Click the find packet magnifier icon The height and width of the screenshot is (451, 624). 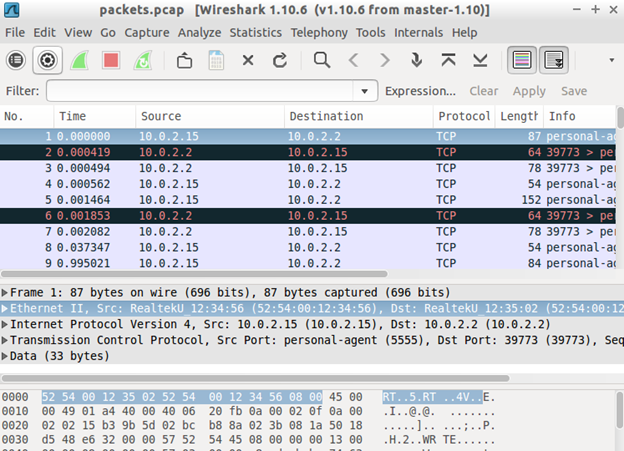point(322,60)
